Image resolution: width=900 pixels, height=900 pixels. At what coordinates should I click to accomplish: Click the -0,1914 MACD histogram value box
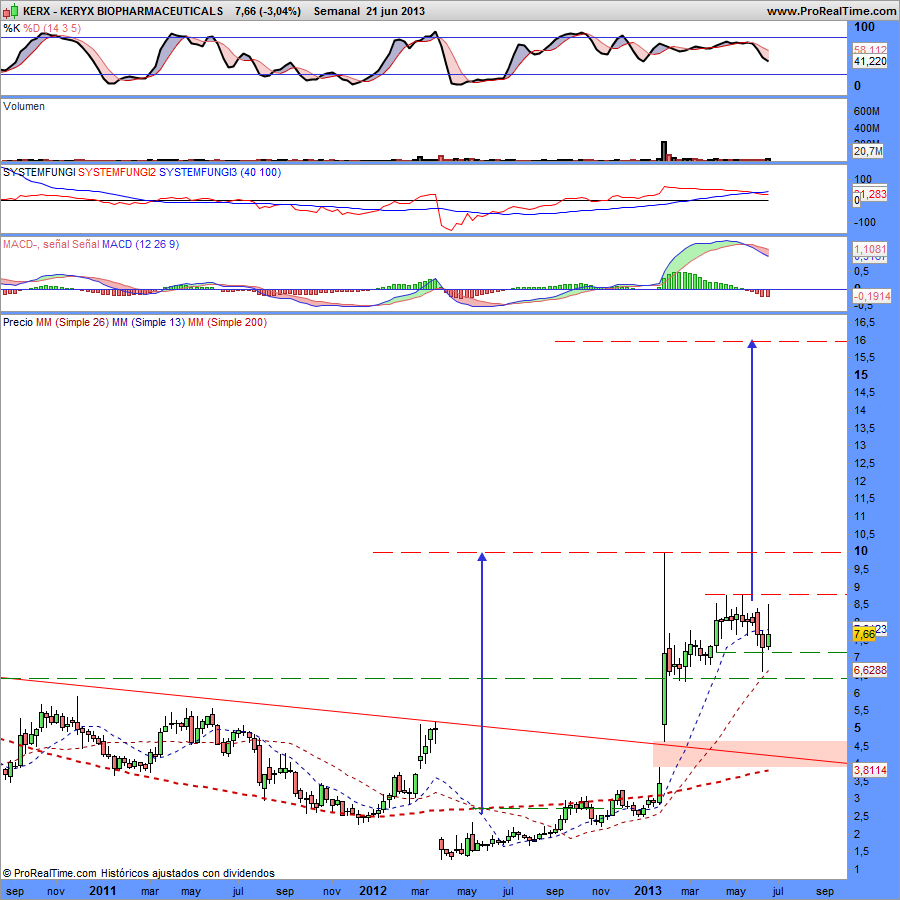point(872,296)
